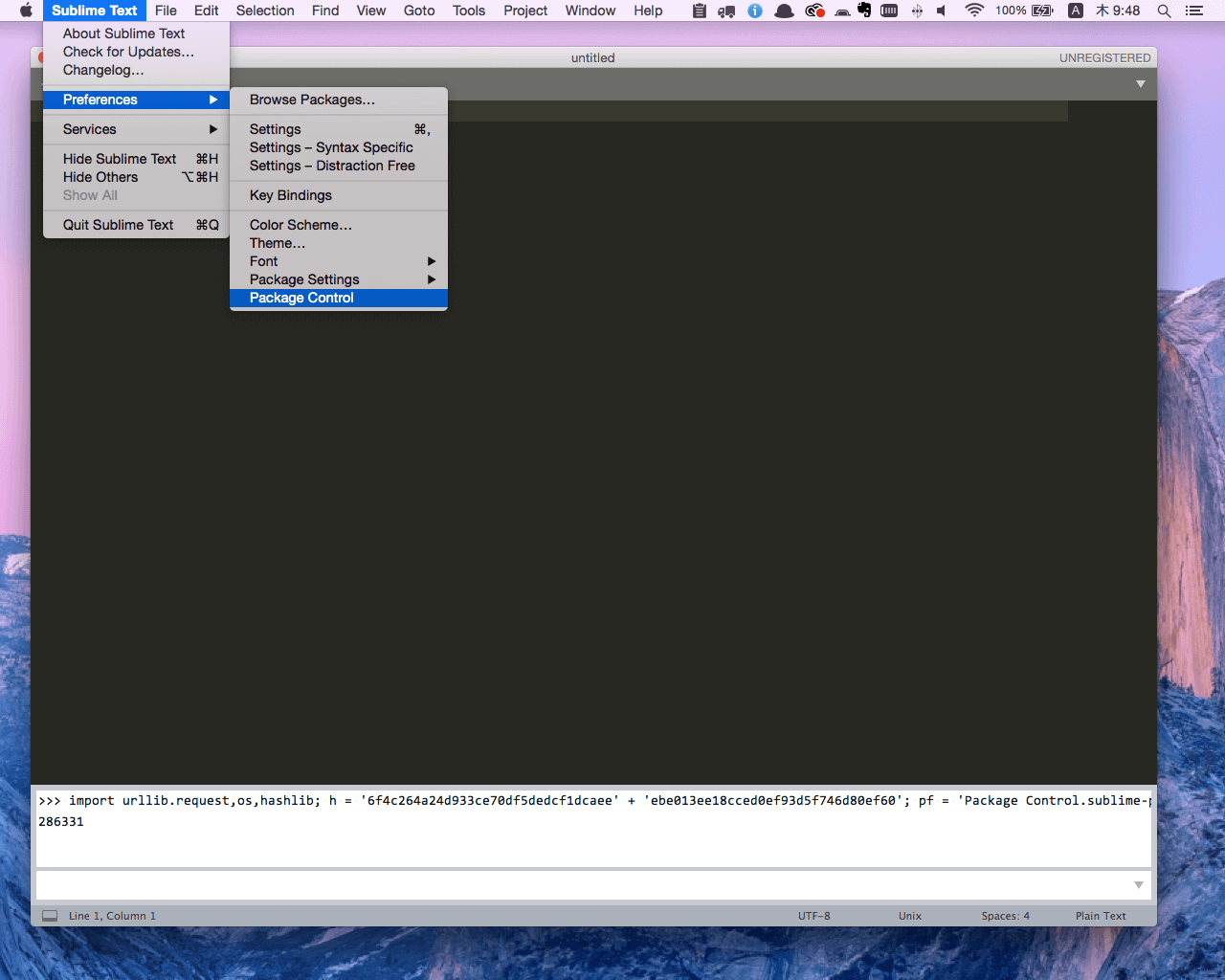This screenshot has height=980, width=1225.
Task: Expand the Font submenu
Action: pyautogui.click(x=339, y=261)
